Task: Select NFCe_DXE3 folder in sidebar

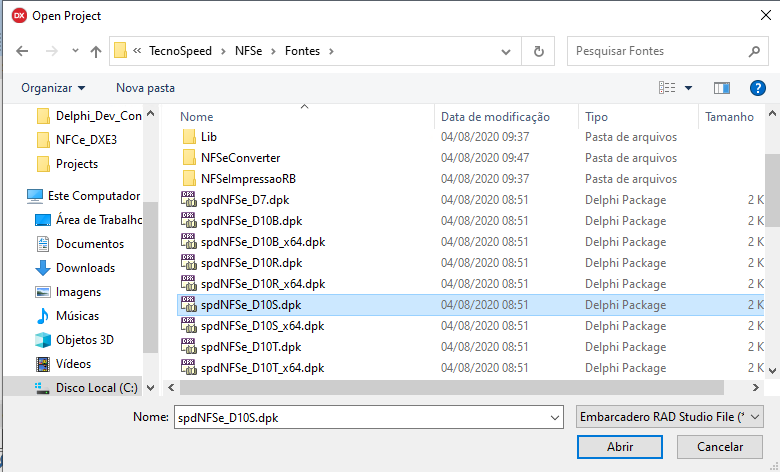Action: (77, 140)
